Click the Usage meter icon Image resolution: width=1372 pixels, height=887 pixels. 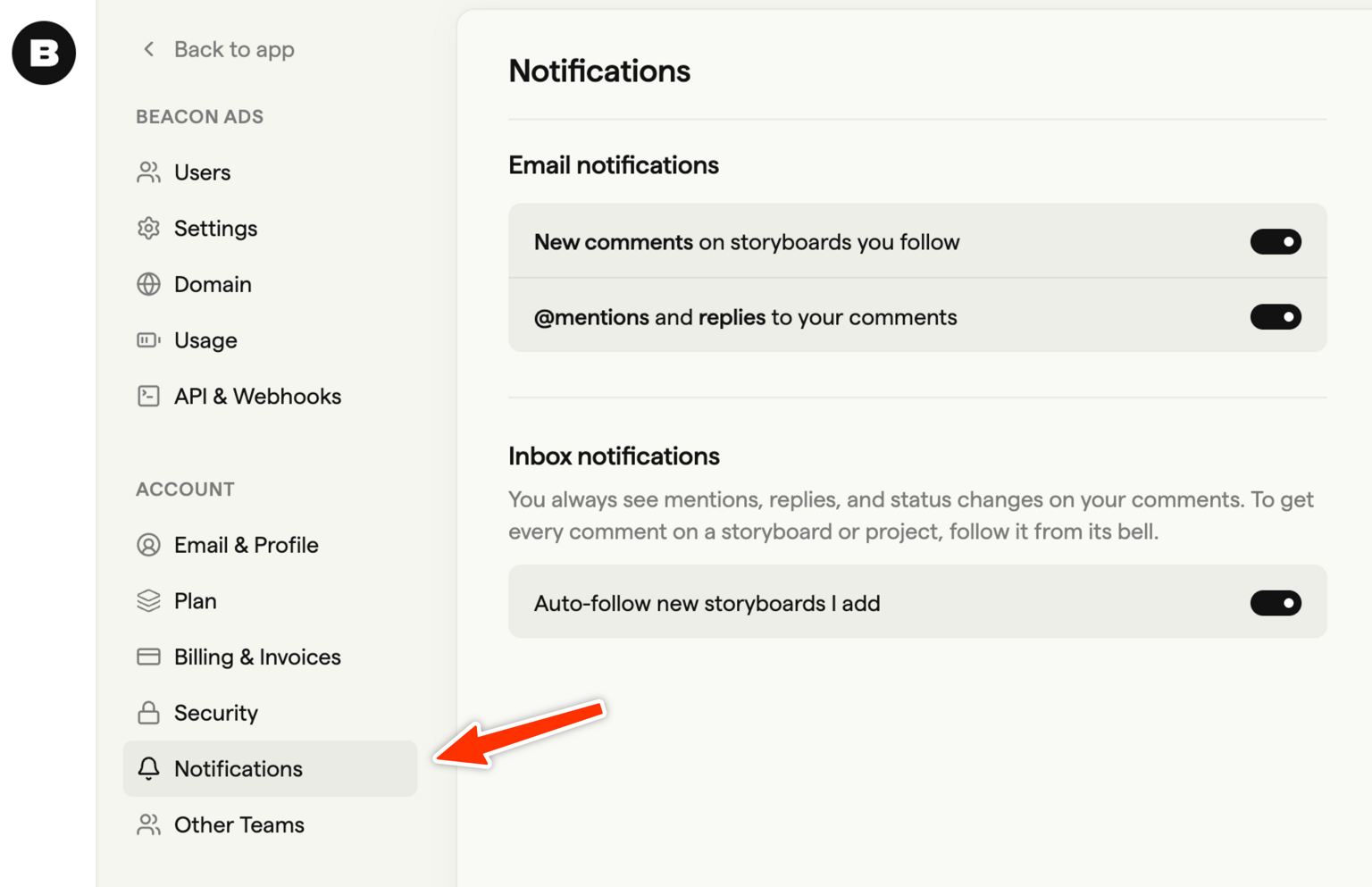(x=148, y=340)
